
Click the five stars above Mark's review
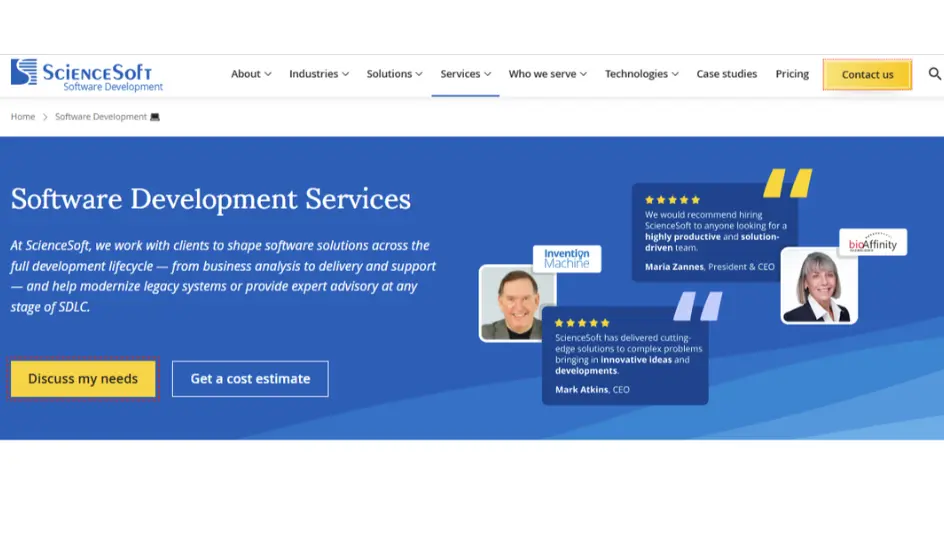click(582, 323)
